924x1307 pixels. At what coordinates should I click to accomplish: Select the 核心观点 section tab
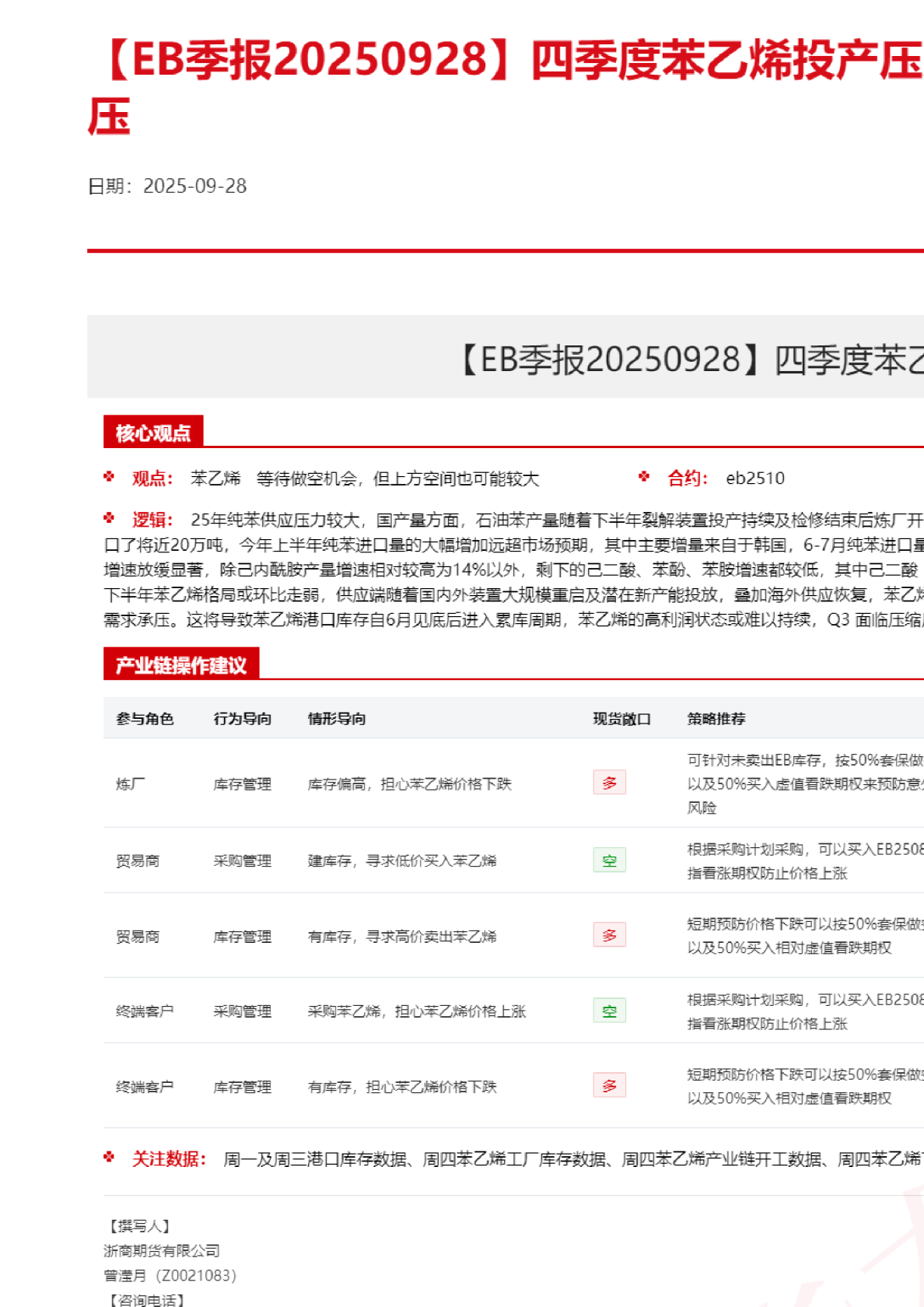point(153,433)
